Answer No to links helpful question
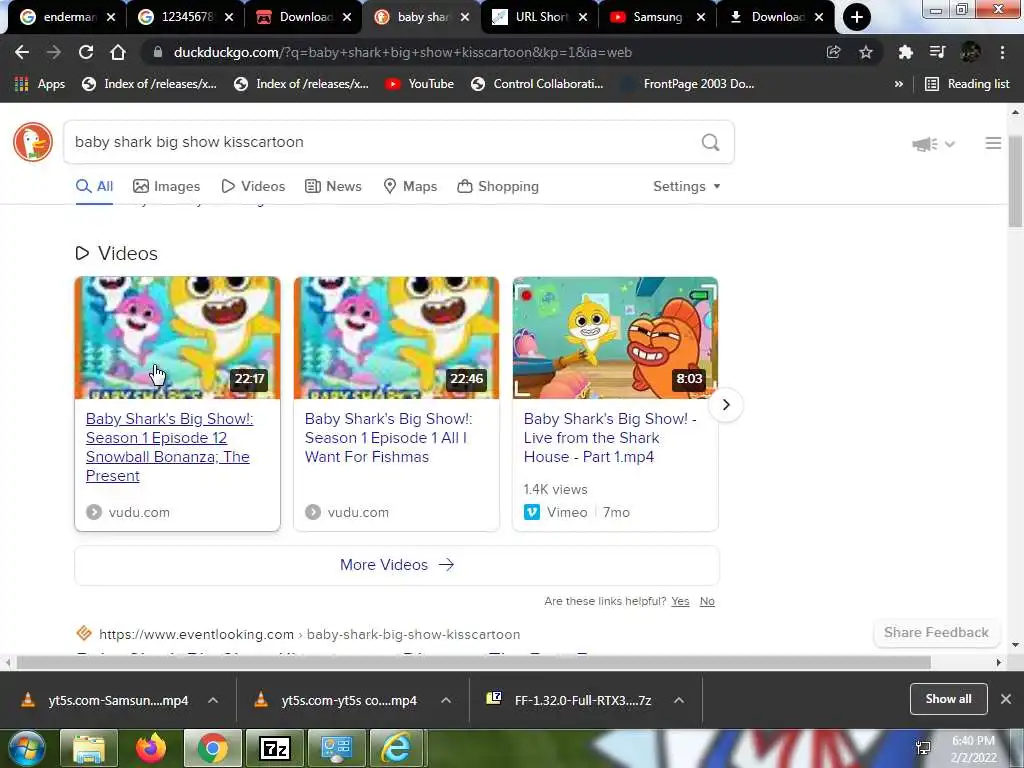 pyautogui.click(x=707, y=601)
